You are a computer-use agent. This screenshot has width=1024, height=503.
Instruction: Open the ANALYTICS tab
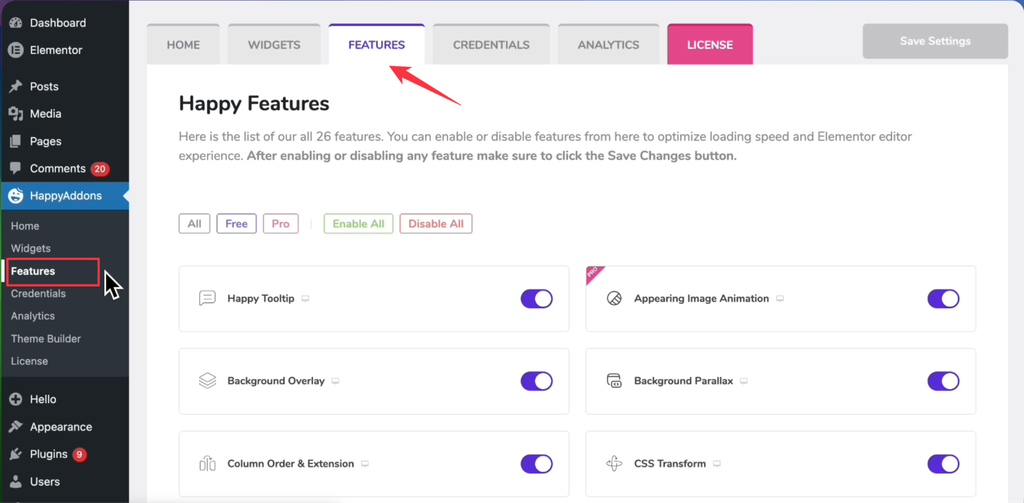tap(609, 45)
